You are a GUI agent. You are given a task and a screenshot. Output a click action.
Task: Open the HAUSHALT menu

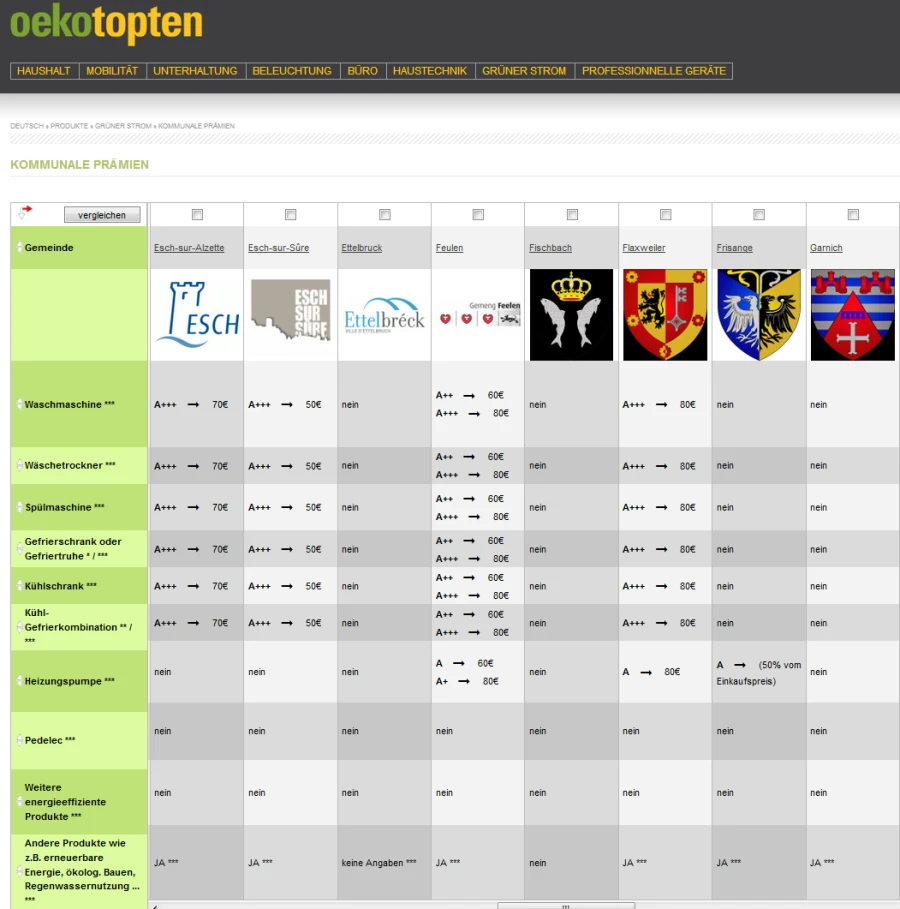tap(44, 71)
